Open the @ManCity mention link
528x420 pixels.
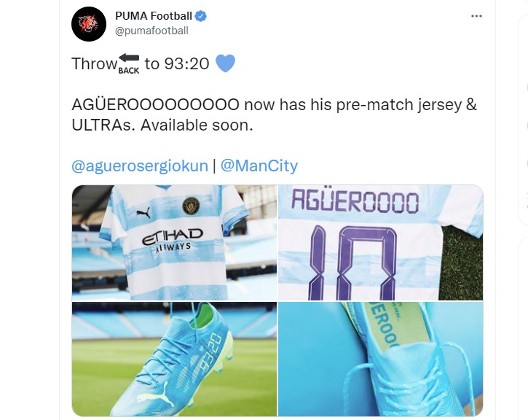tap(259, 166)
